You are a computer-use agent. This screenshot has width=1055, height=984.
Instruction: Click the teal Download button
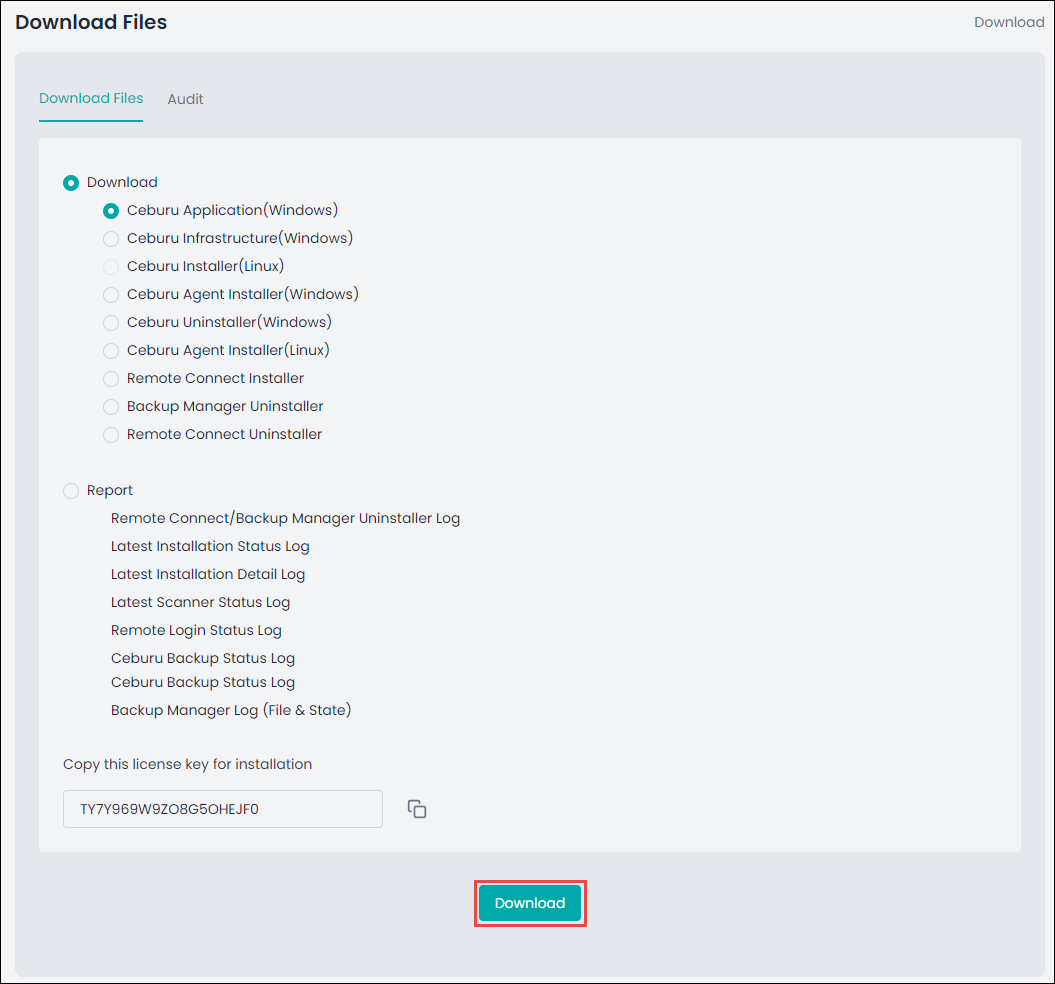click(530, 903)
